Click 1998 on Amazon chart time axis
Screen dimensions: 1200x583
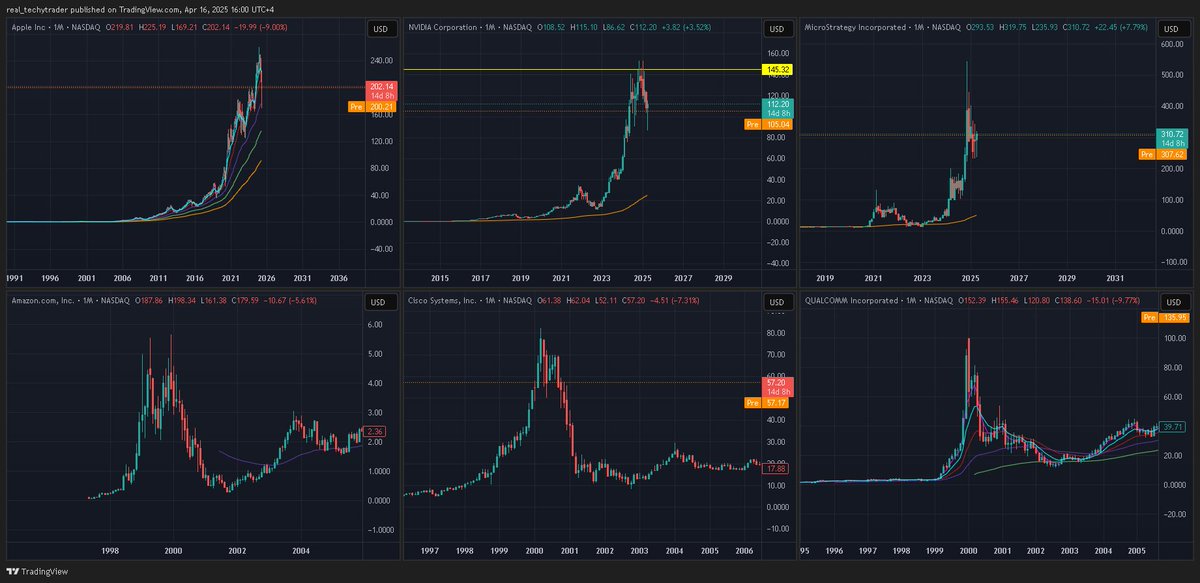(110, 550)
